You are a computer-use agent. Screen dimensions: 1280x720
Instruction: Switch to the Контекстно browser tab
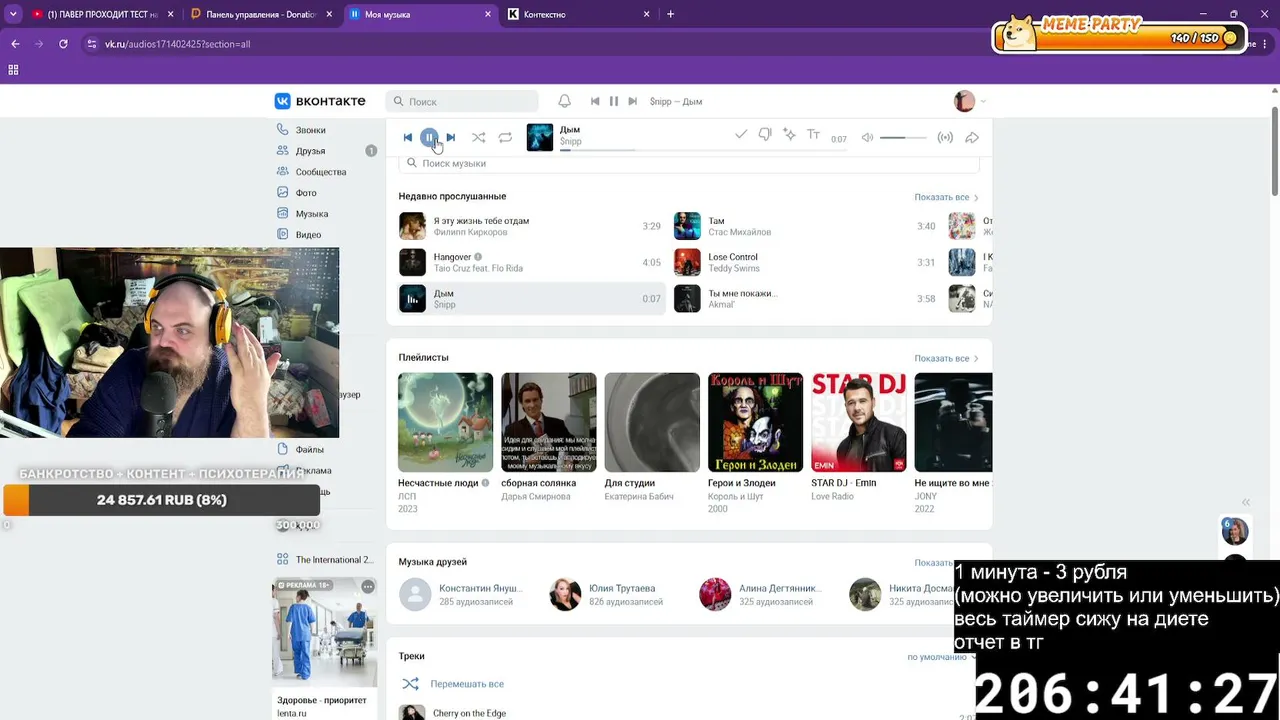click(x=580, y=14)
